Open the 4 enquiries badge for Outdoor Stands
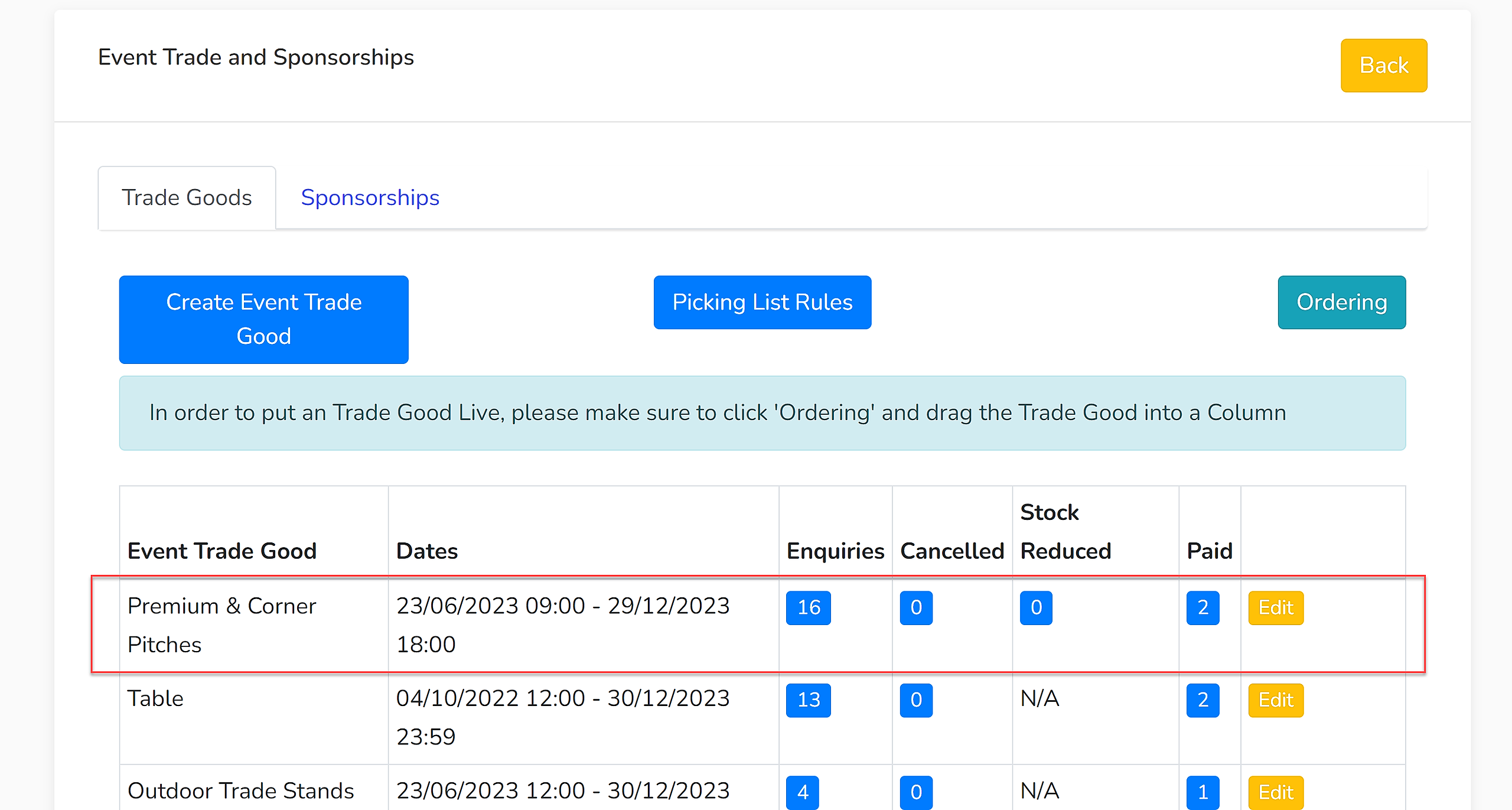1512x810 pixels. click(802, 793)
